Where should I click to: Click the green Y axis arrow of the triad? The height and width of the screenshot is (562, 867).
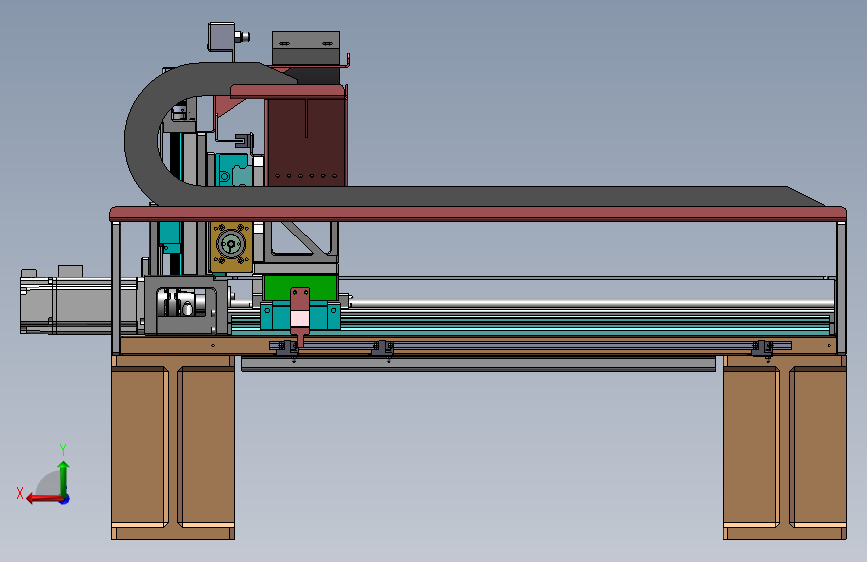click(x=64, y=478)
